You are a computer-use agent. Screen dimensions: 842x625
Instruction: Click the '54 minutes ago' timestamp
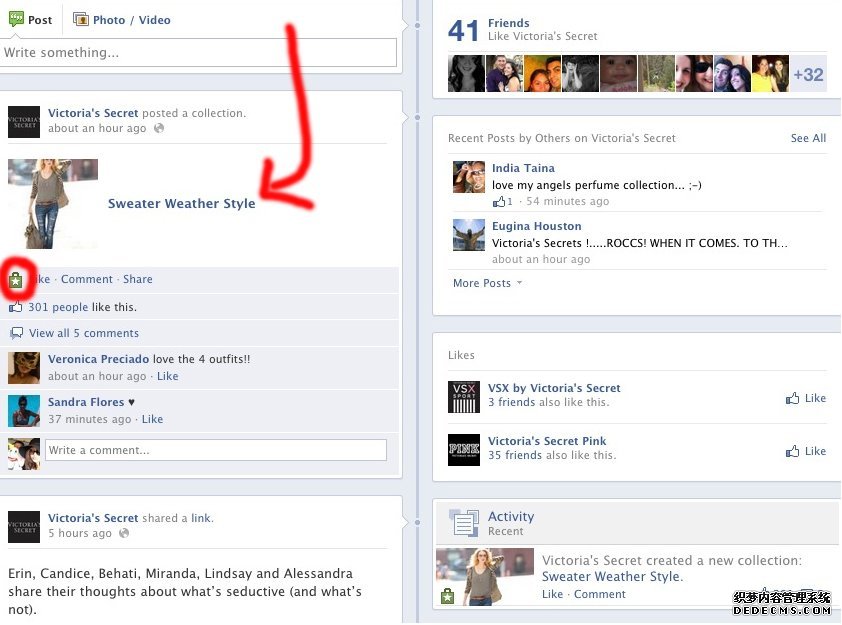click(x=568, y=201)
